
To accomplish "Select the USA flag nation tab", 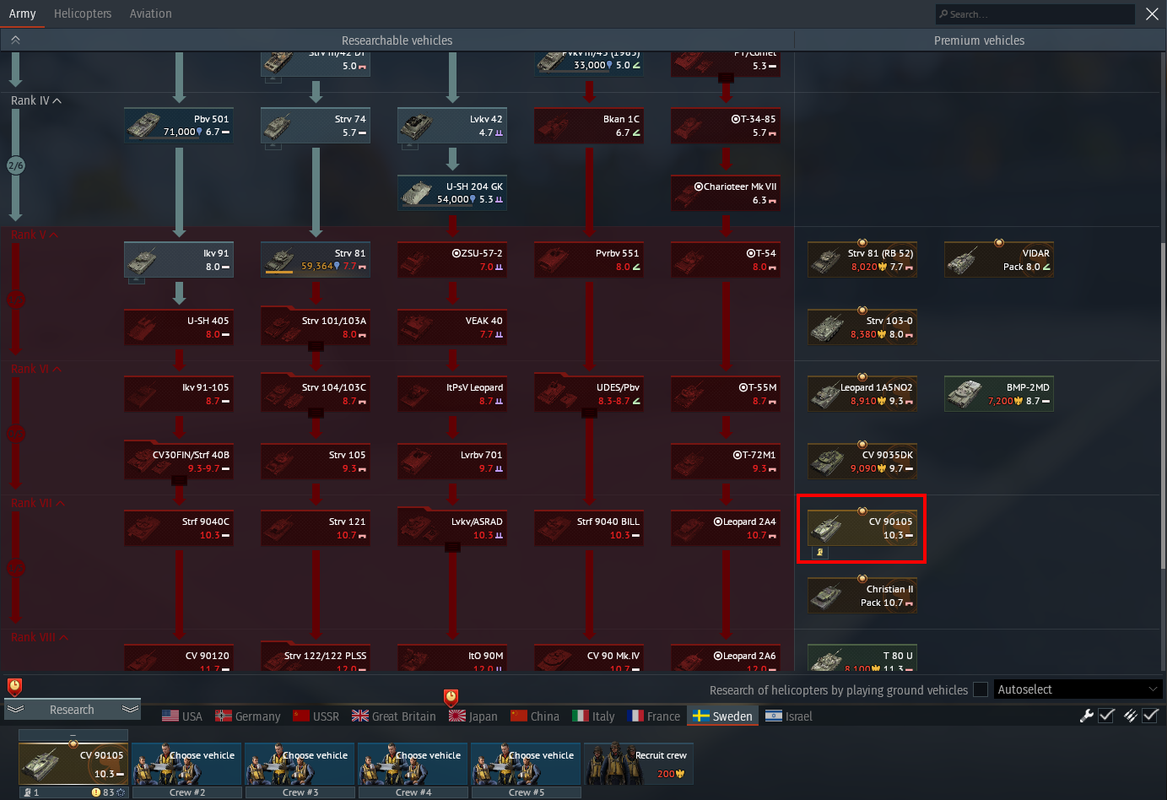I will [182, 716].
